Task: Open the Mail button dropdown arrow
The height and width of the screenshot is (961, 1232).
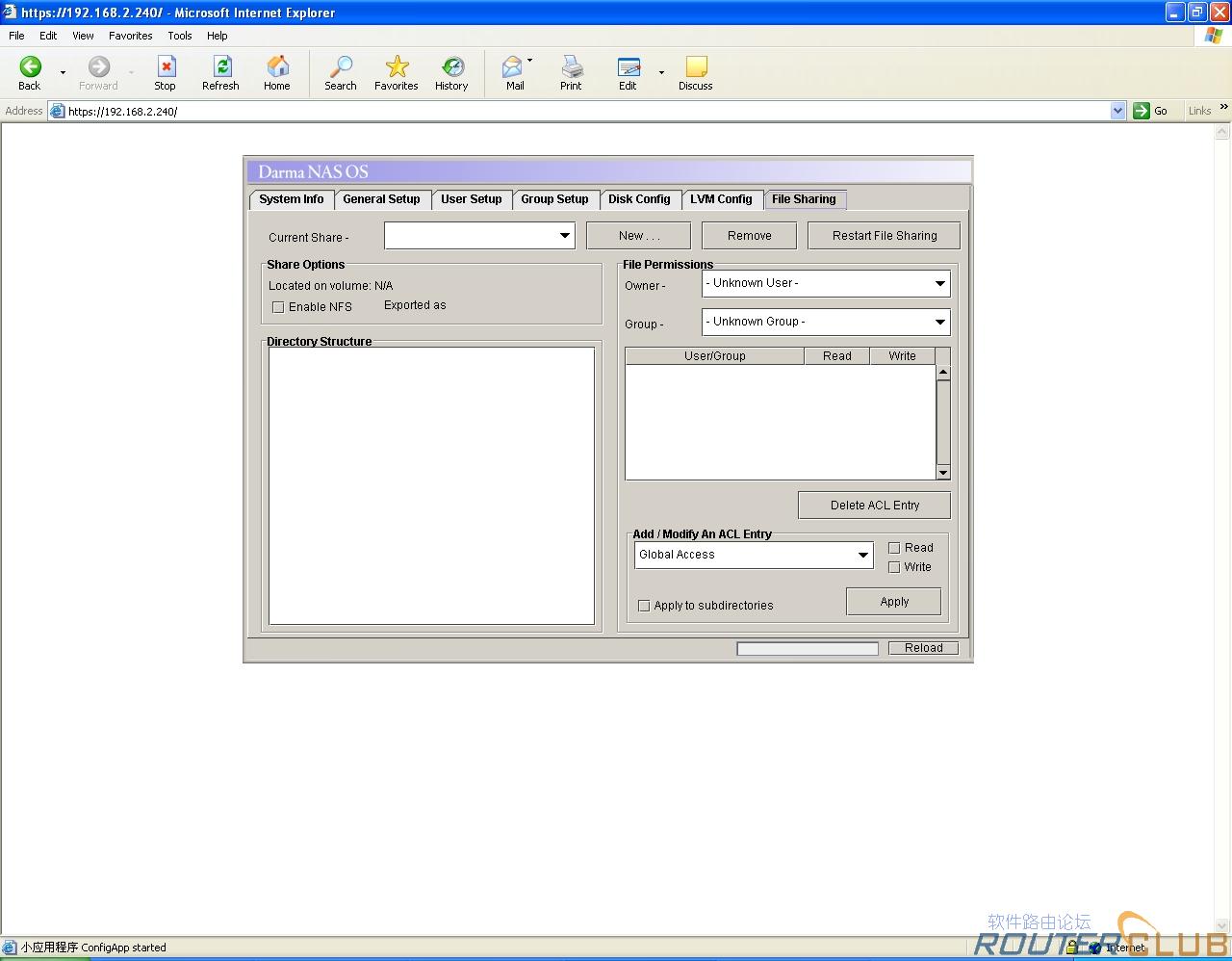Action: pos(530,61)
